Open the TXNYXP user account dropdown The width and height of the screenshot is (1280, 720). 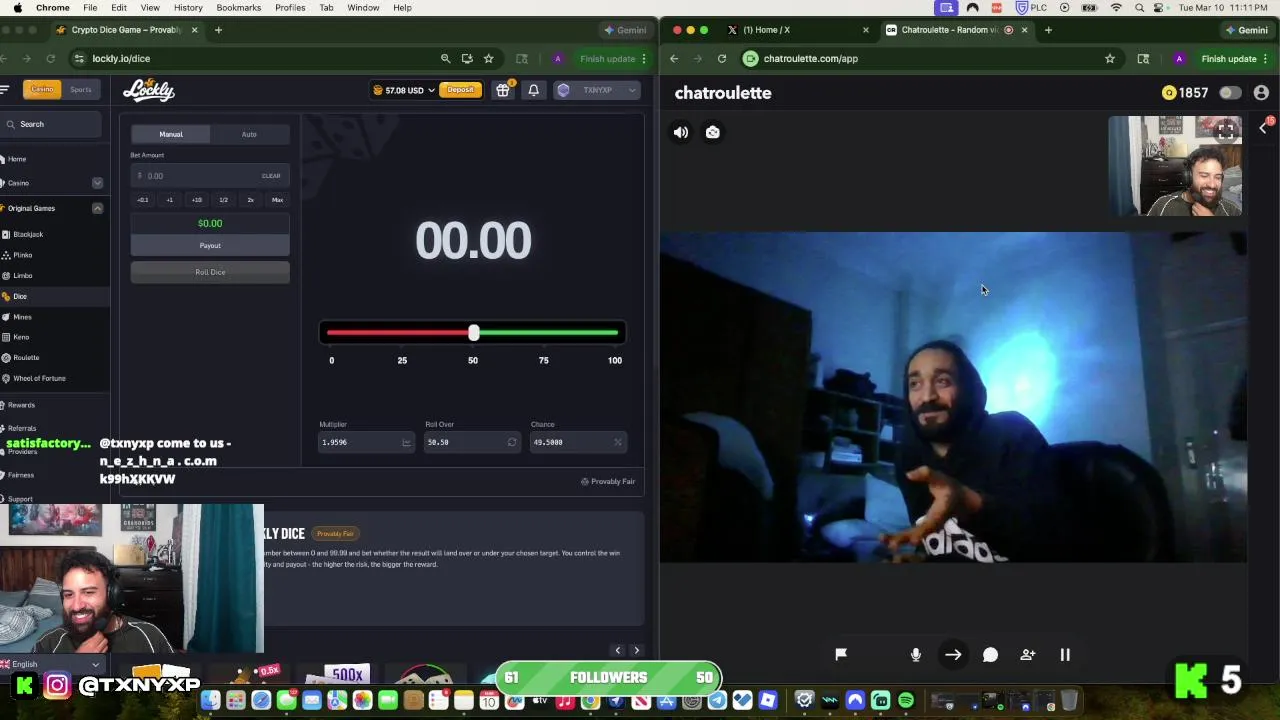click(x=597, y=90)
